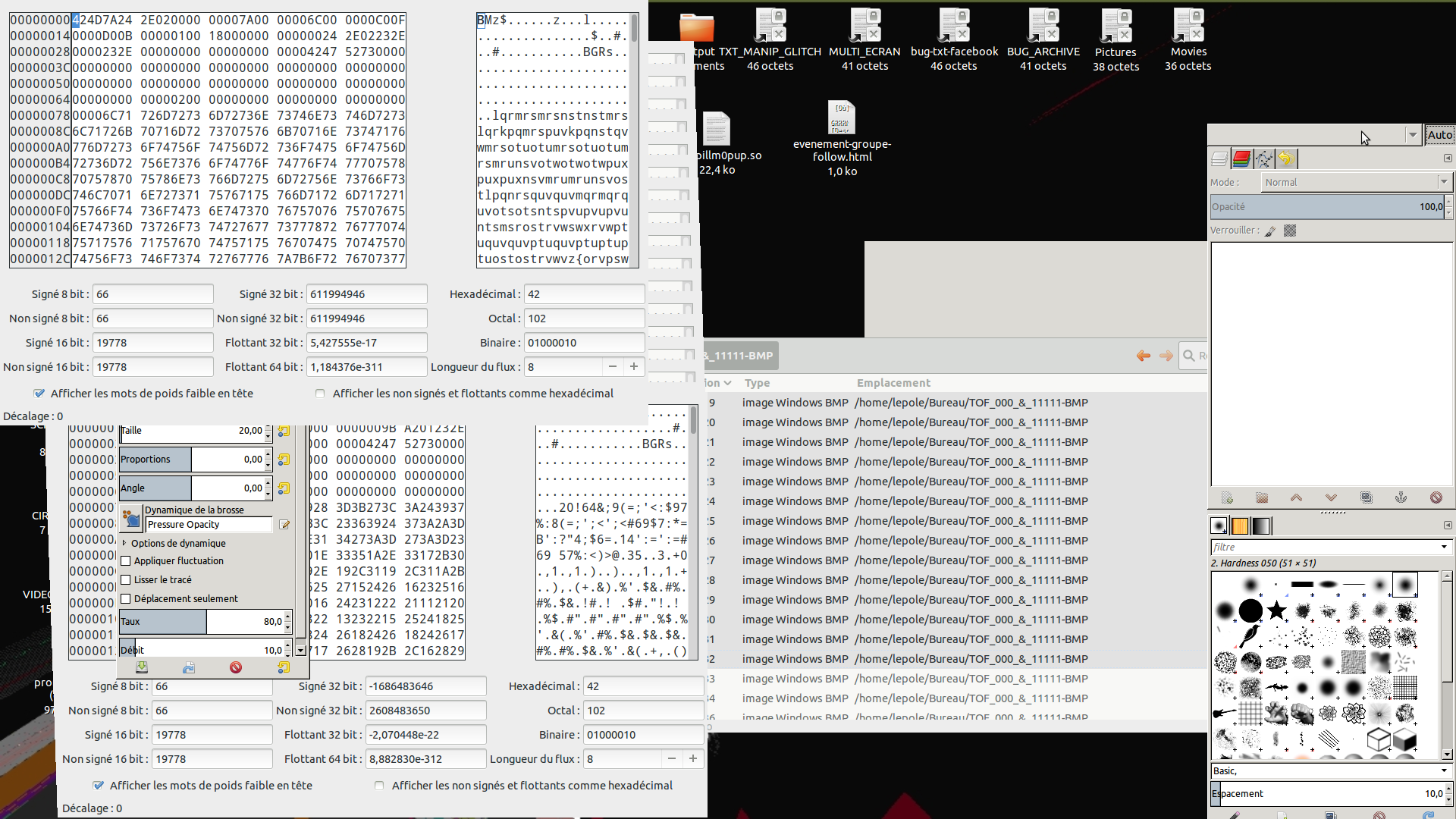Check Déplacement seulement option
1456x819 pixels.
pyautogui.click(x=127, y=599)
